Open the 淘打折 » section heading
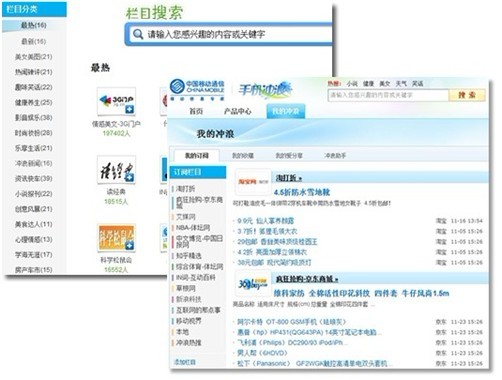This screenshot has width=502, height=380. pos(289,178)
